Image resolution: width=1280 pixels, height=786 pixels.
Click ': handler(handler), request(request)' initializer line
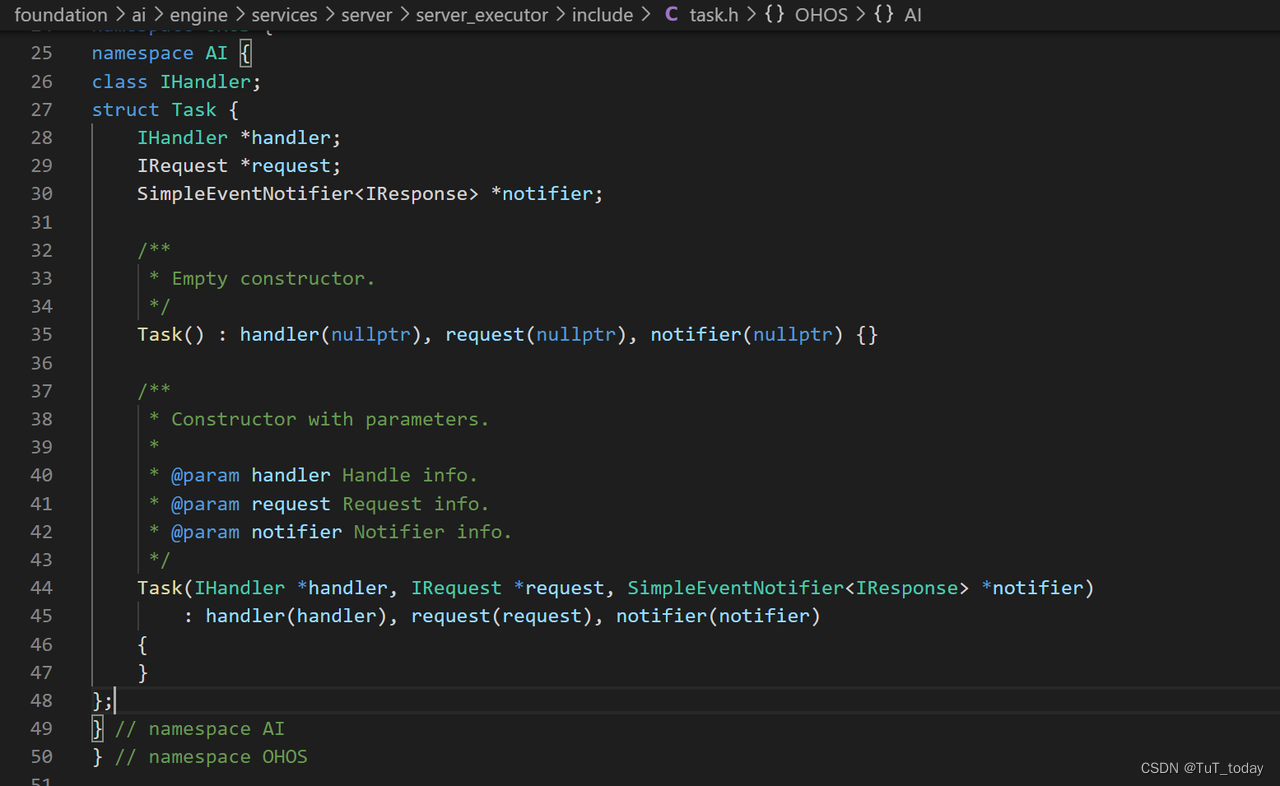pos(502,615)
